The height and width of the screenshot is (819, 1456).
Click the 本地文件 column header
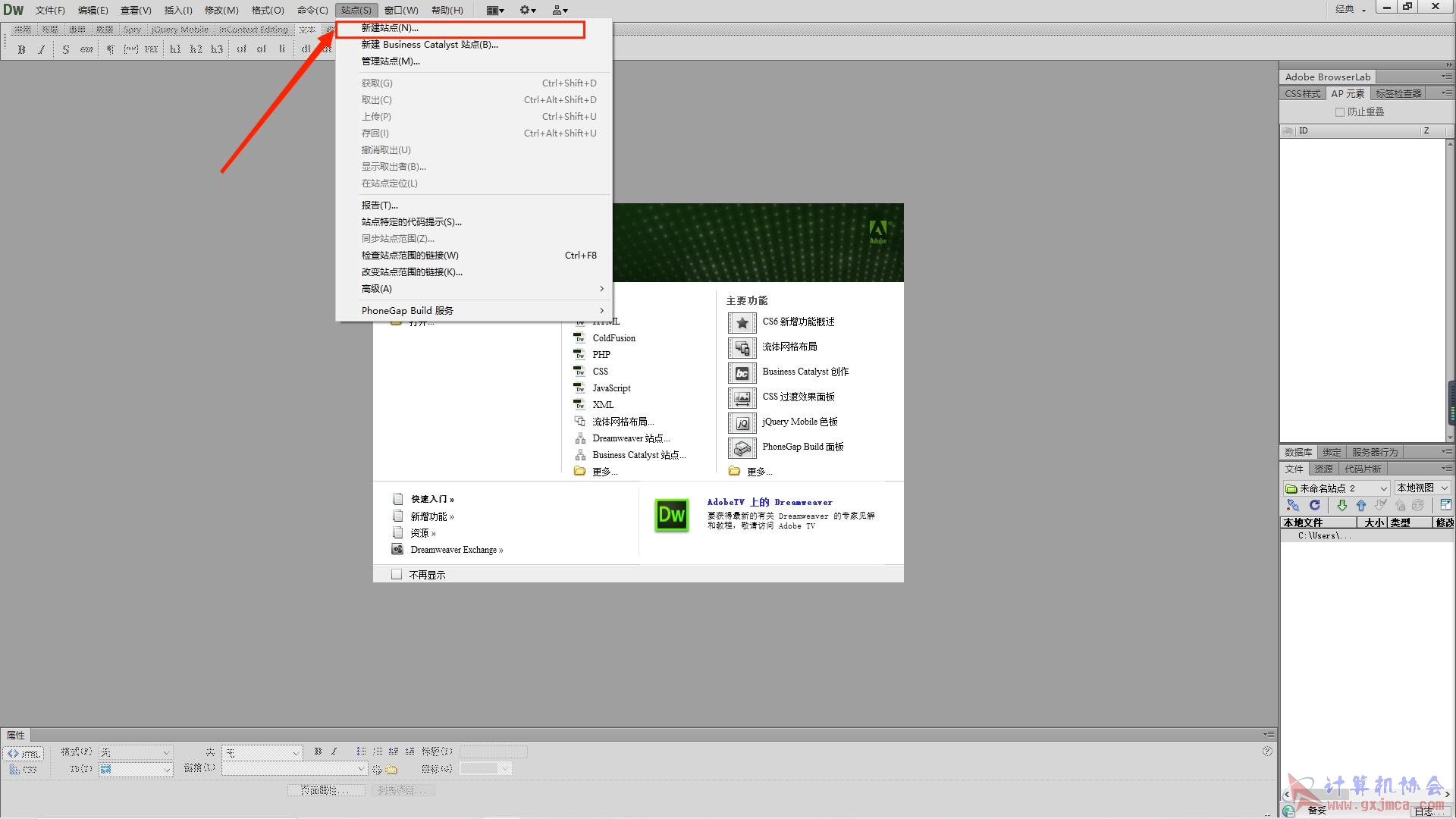(x=1318, y=522)
